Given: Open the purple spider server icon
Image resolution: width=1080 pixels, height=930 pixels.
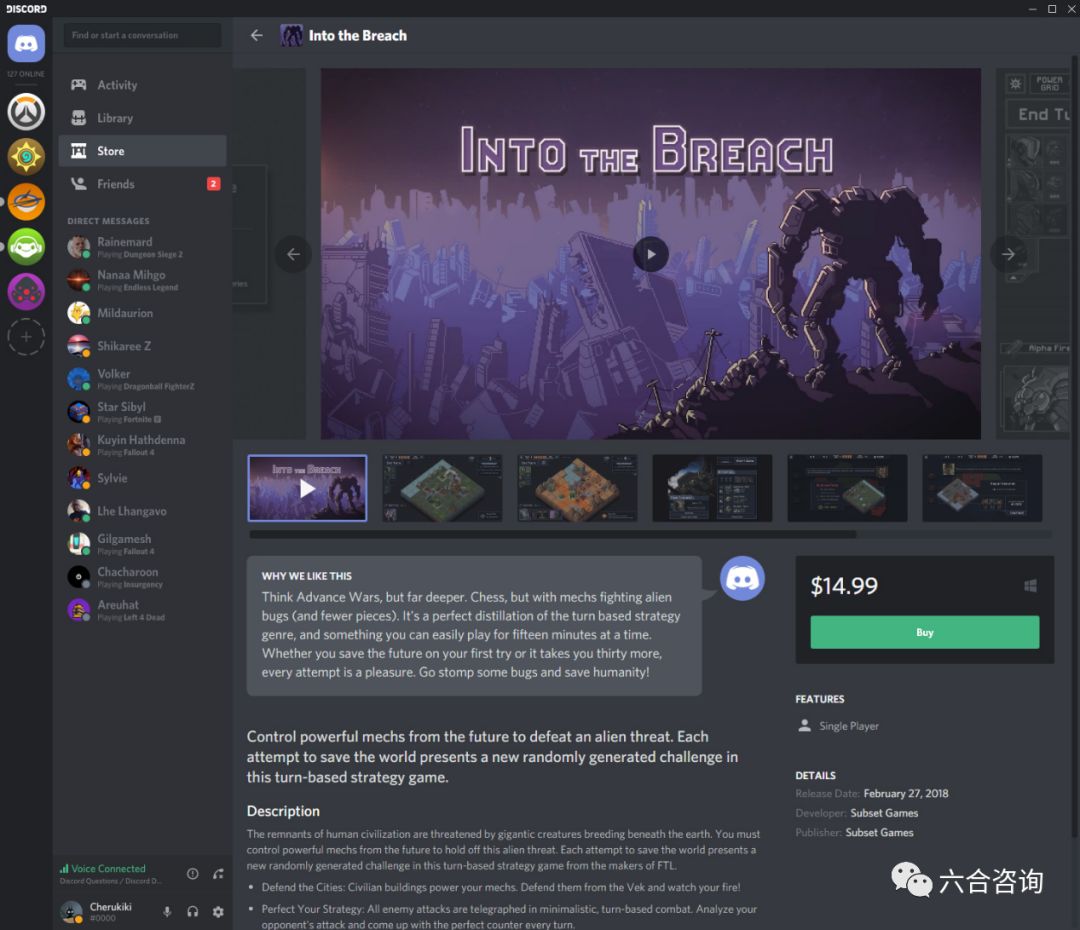Looking at the screenshot, I should click(26, 291).
